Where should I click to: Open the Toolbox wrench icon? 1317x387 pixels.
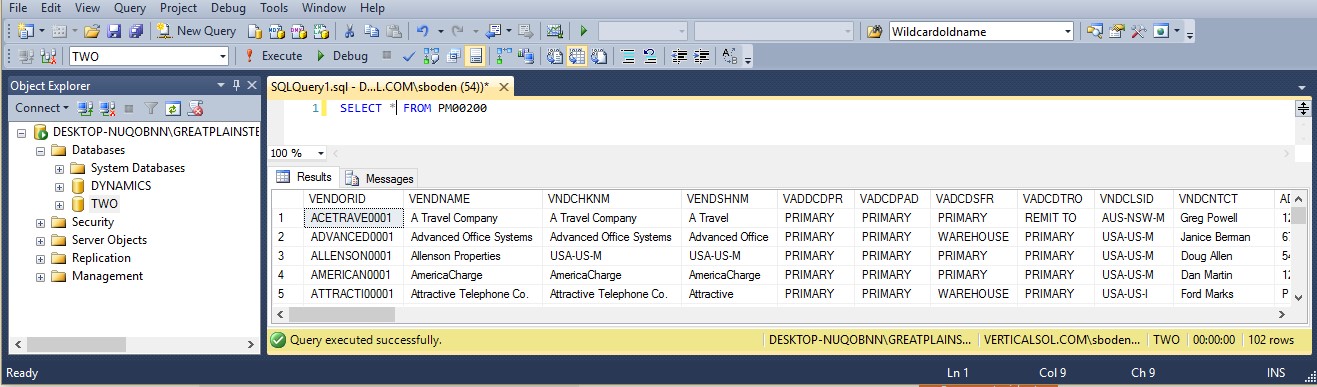click(x=1138, y=31)
